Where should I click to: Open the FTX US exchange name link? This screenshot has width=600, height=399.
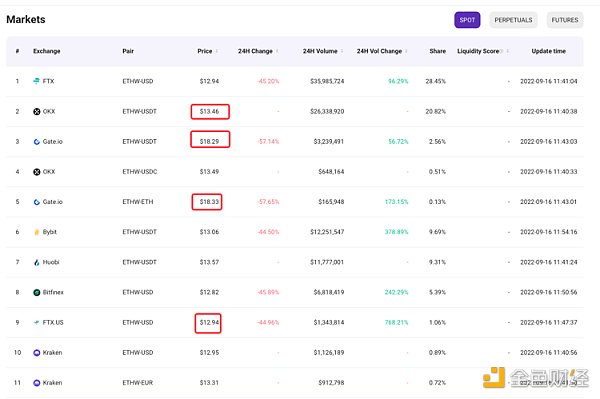[x=53, y=322]
